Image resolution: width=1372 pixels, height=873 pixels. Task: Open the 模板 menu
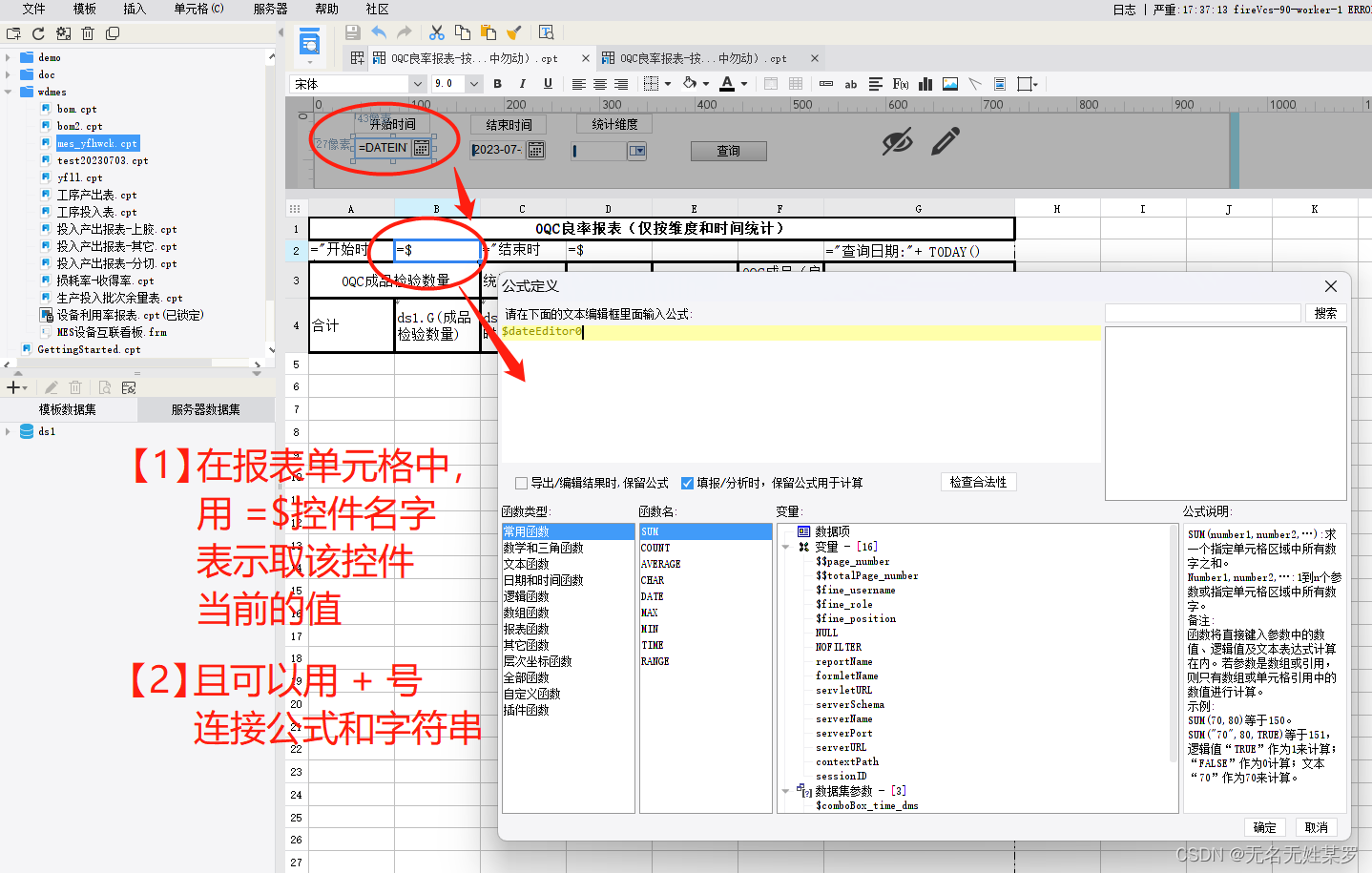[x=85, y=9]
